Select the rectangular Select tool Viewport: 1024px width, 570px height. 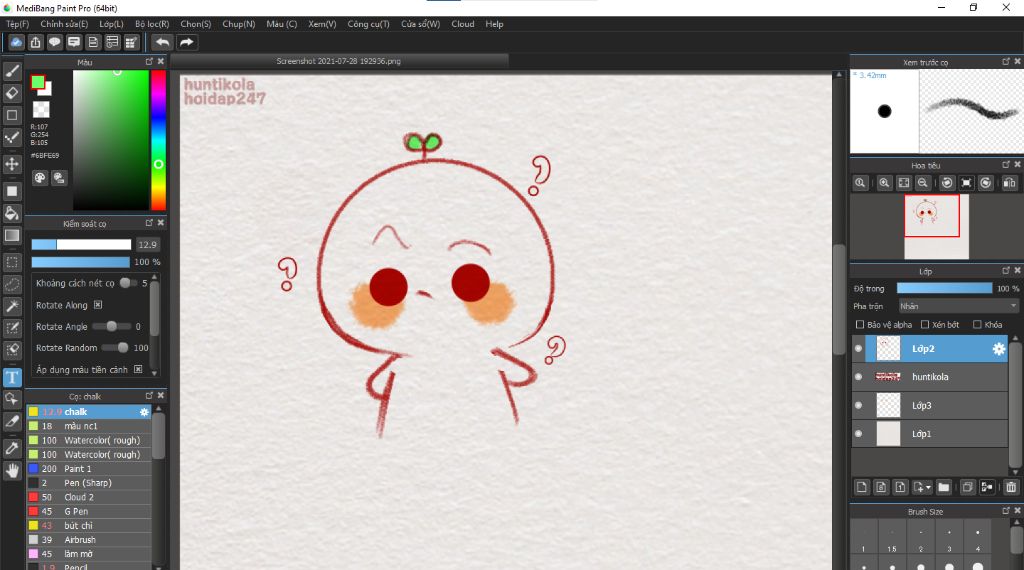tap(12, 262)
